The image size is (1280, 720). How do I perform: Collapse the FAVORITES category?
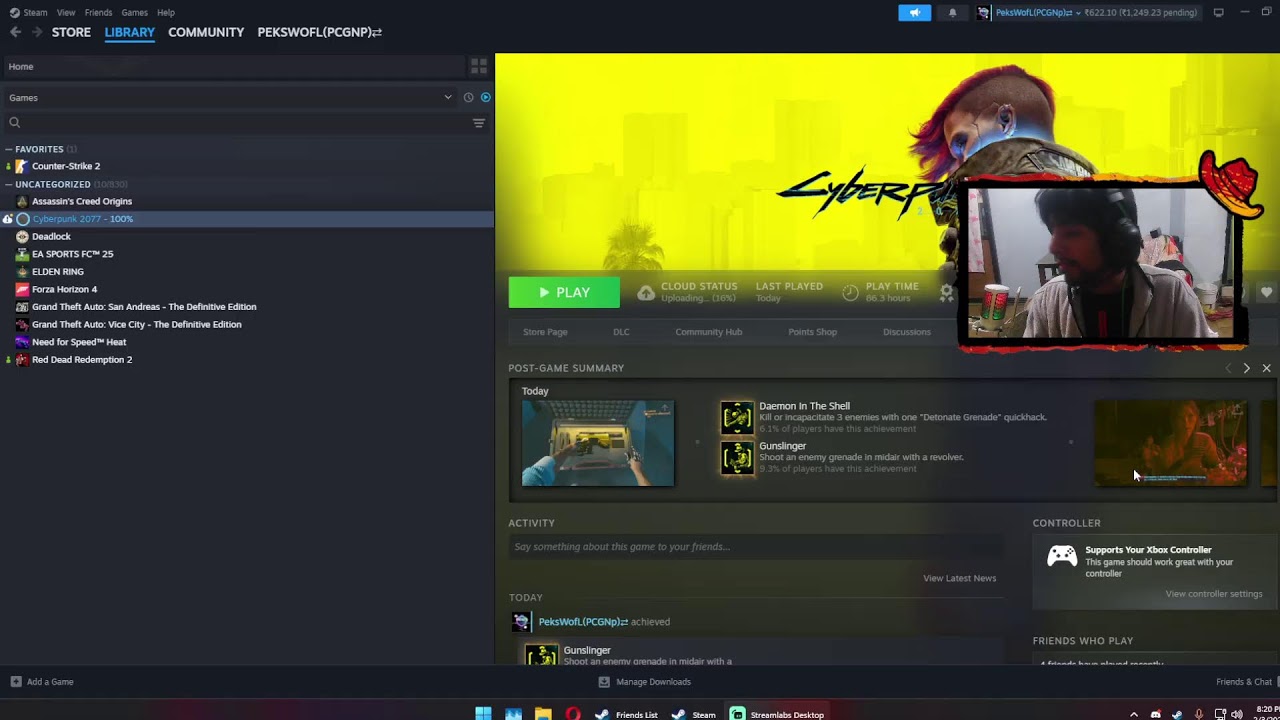click(8, 149)
